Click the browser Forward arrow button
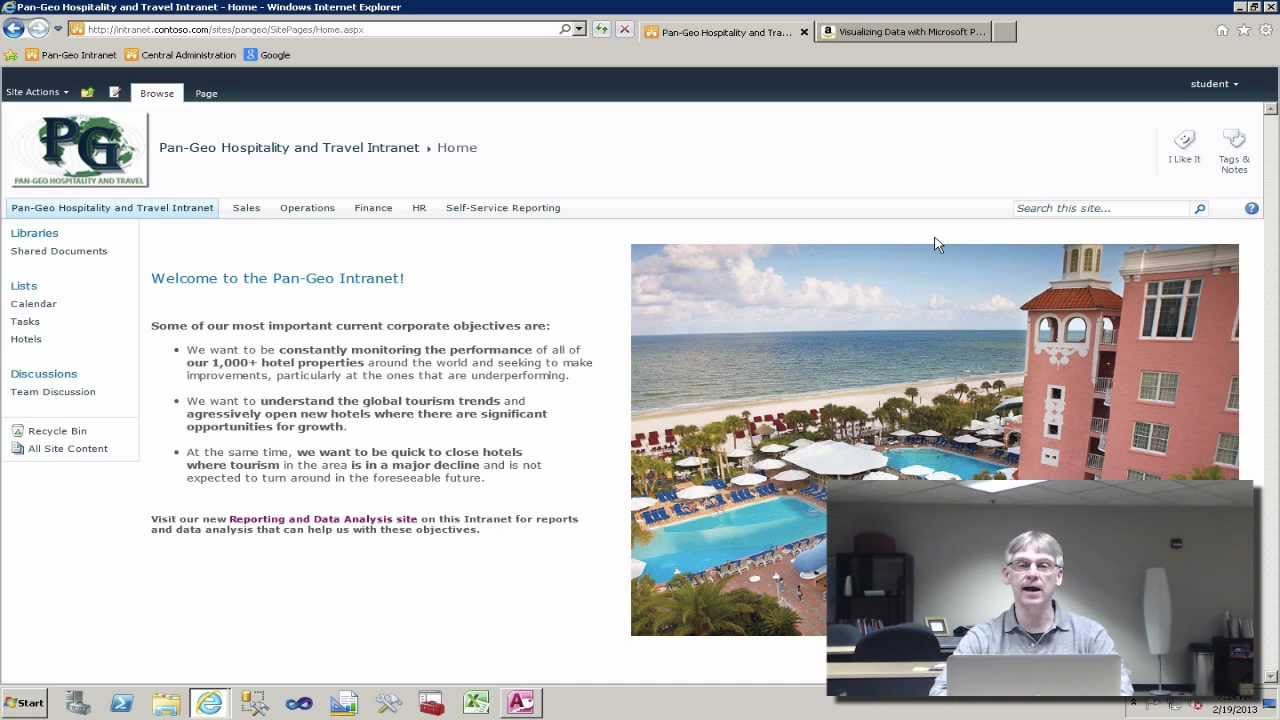 coord(38,29)
